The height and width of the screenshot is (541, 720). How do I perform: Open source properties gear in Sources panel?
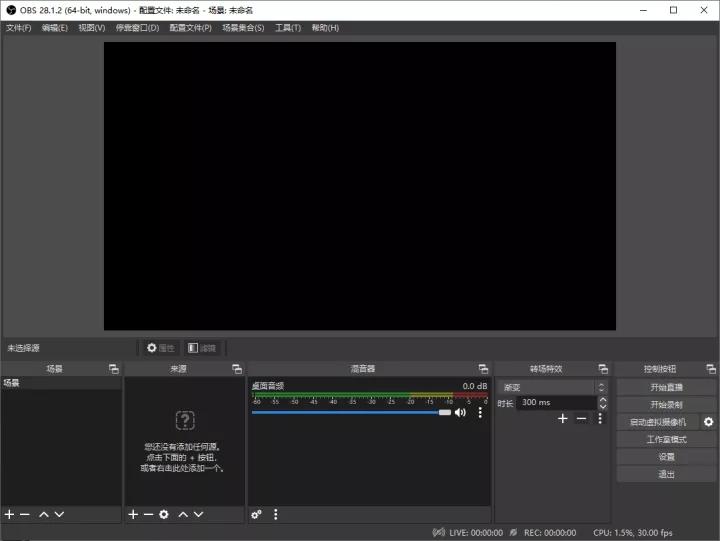pos(164,514)
